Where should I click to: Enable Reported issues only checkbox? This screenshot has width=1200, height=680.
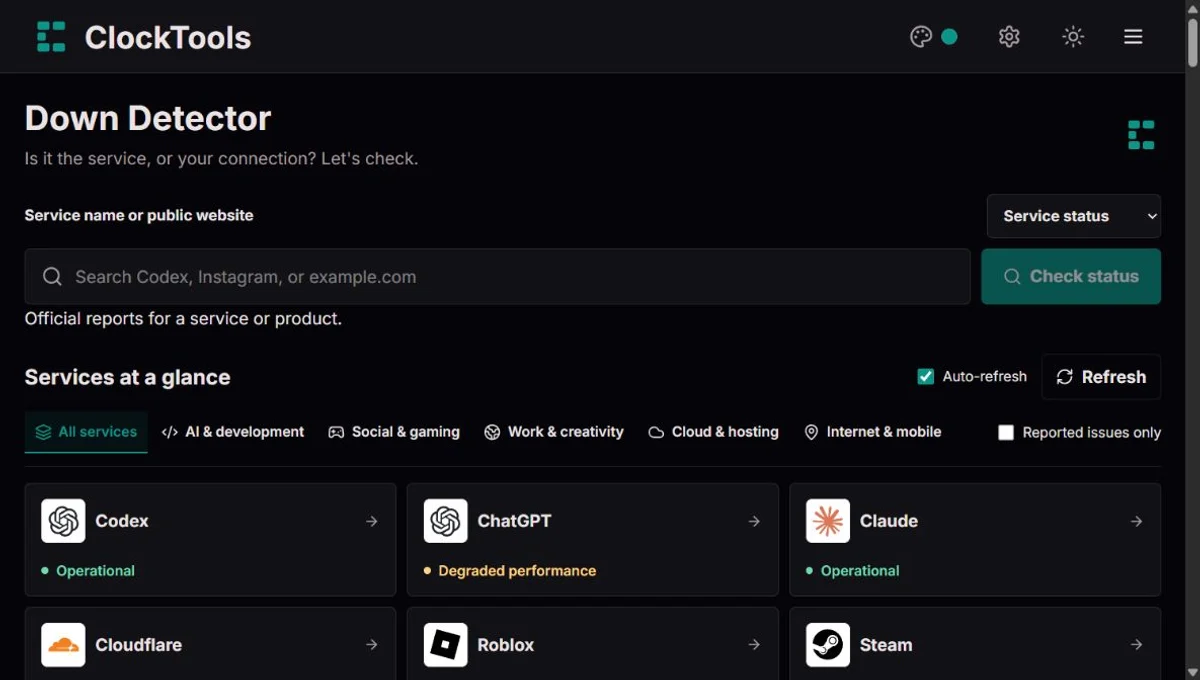[1006, 432]
